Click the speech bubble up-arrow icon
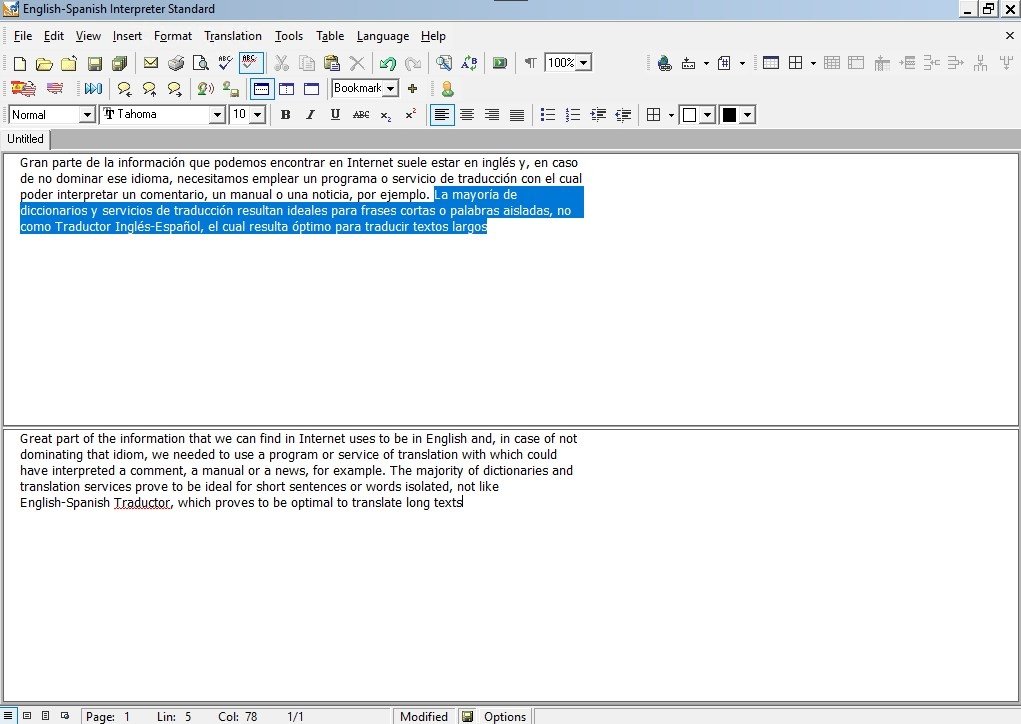 click(149, 89)
